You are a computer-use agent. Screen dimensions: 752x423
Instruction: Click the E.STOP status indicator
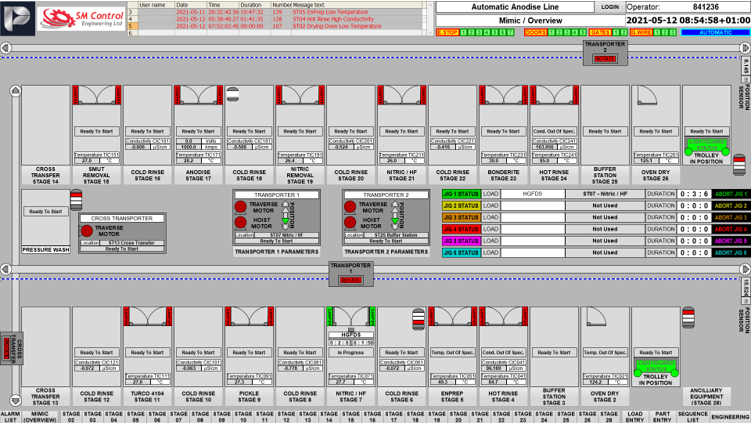pos(447,33)
